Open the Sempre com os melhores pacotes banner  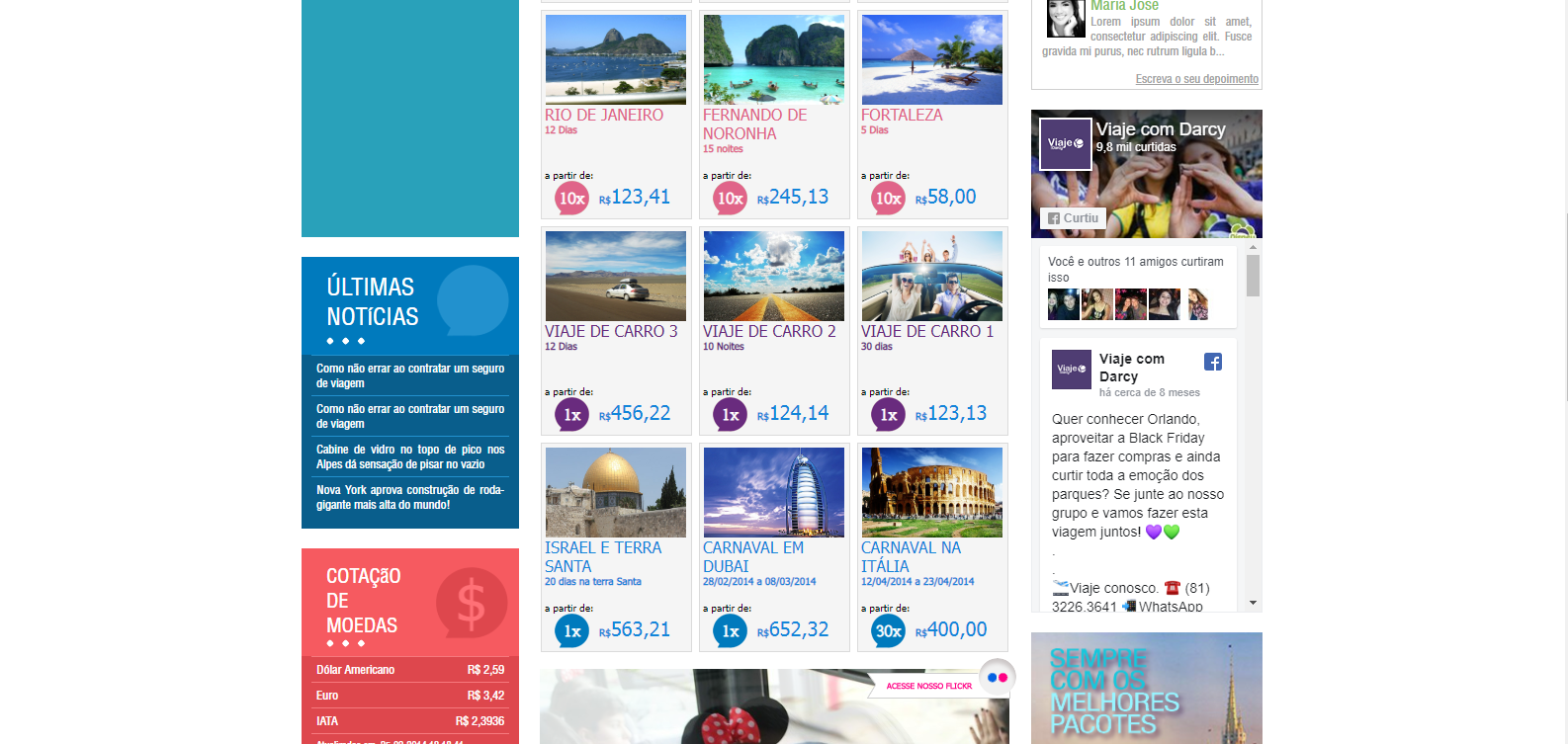pos(1146,689)
